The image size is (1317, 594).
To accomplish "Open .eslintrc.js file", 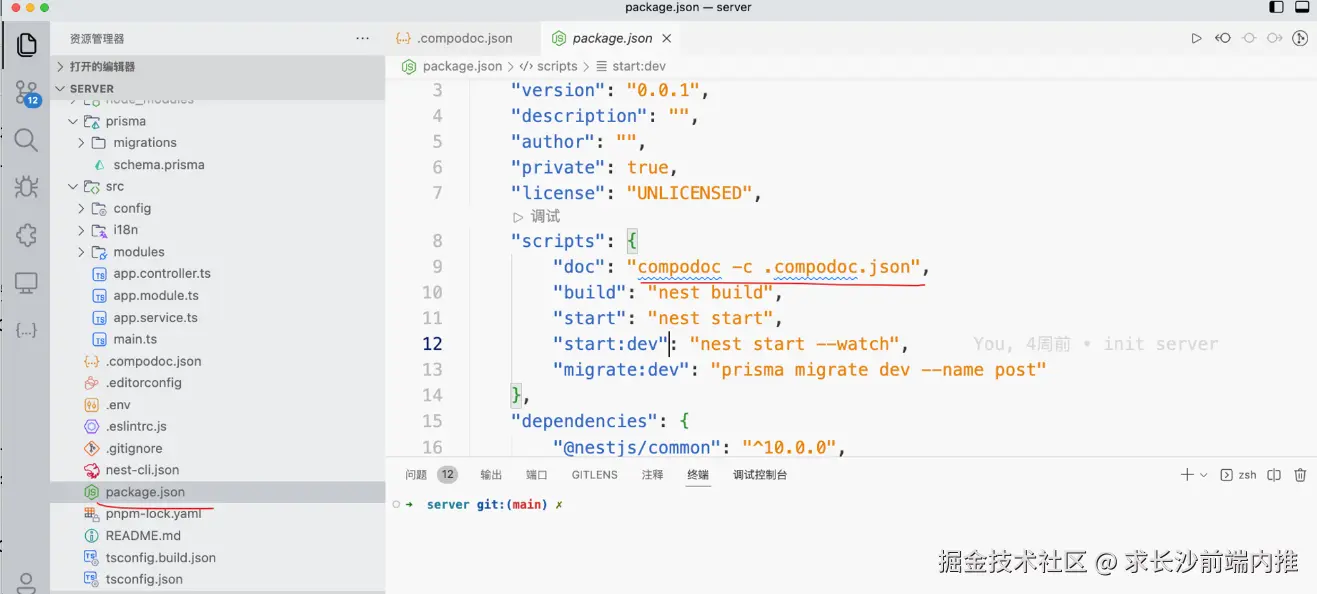I will [136, 427].
